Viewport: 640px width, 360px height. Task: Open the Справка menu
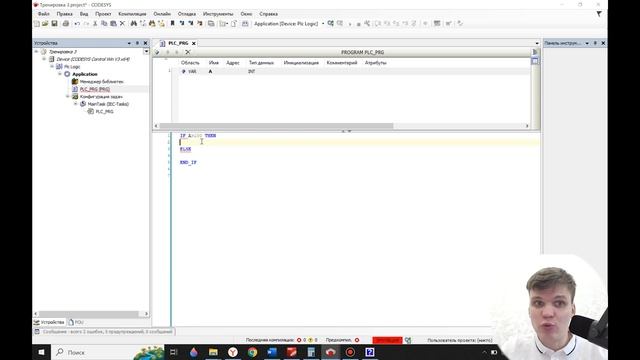(x=268, y=14)
